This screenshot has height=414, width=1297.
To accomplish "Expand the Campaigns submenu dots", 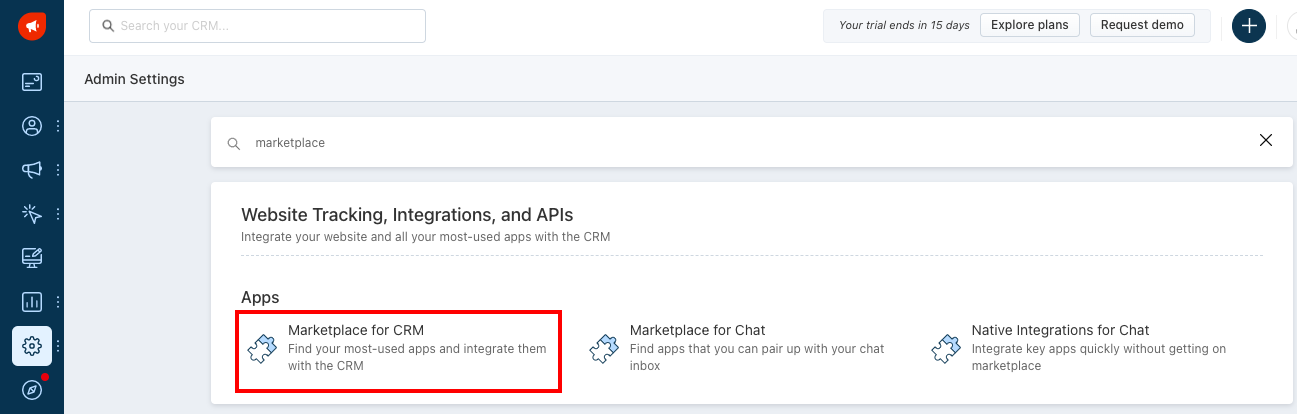I will tap(58, 170).
